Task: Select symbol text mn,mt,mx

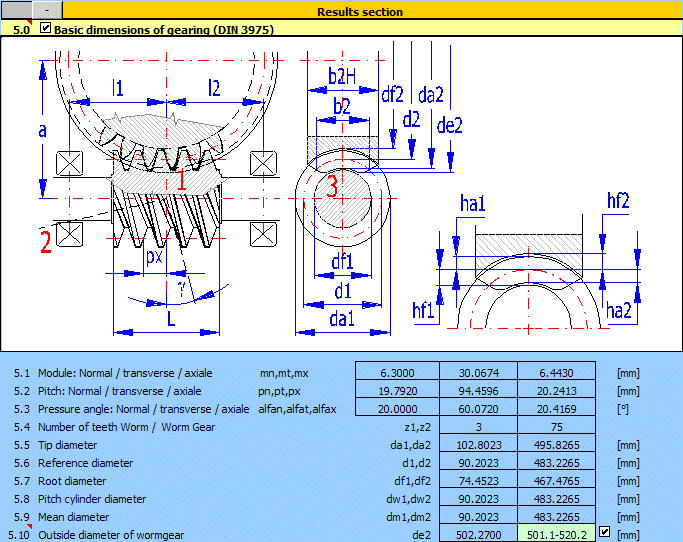Action: pos(284,373)
